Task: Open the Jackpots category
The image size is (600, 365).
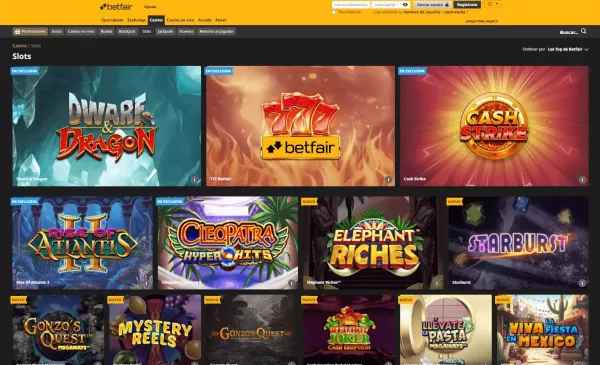Action: click(x=165, y=32)
